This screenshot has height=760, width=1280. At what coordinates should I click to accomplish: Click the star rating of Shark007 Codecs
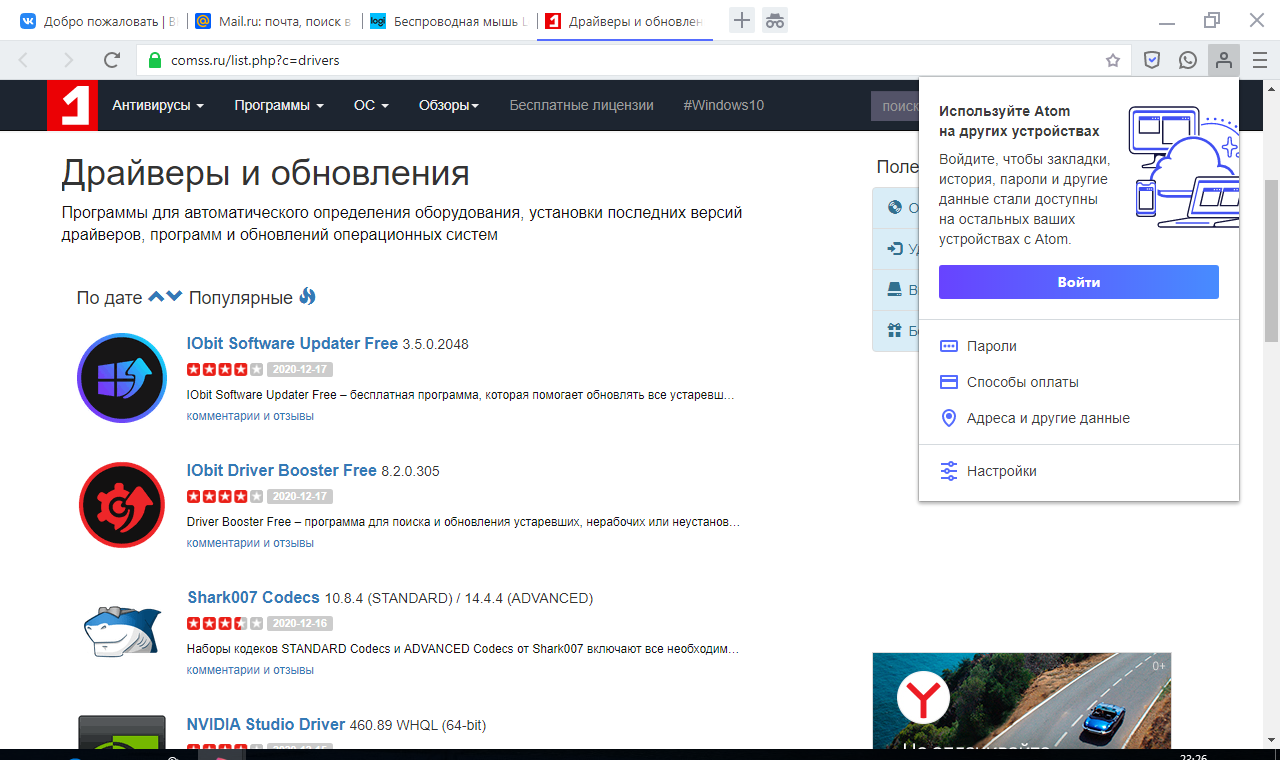[x=225, y=623]
